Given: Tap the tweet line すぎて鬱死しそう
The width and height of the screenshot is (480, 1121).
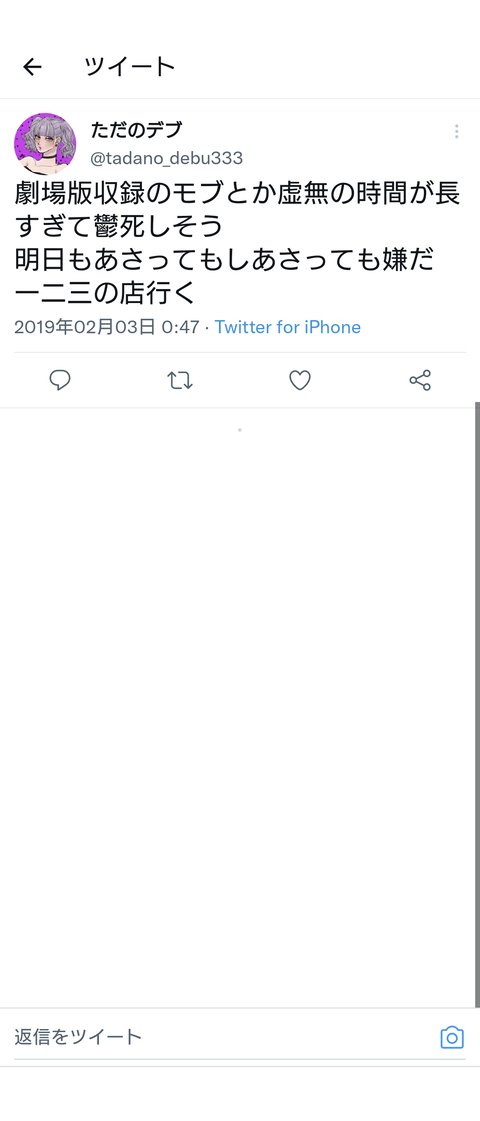Looking at the screenshot, I should pos(119,227).
